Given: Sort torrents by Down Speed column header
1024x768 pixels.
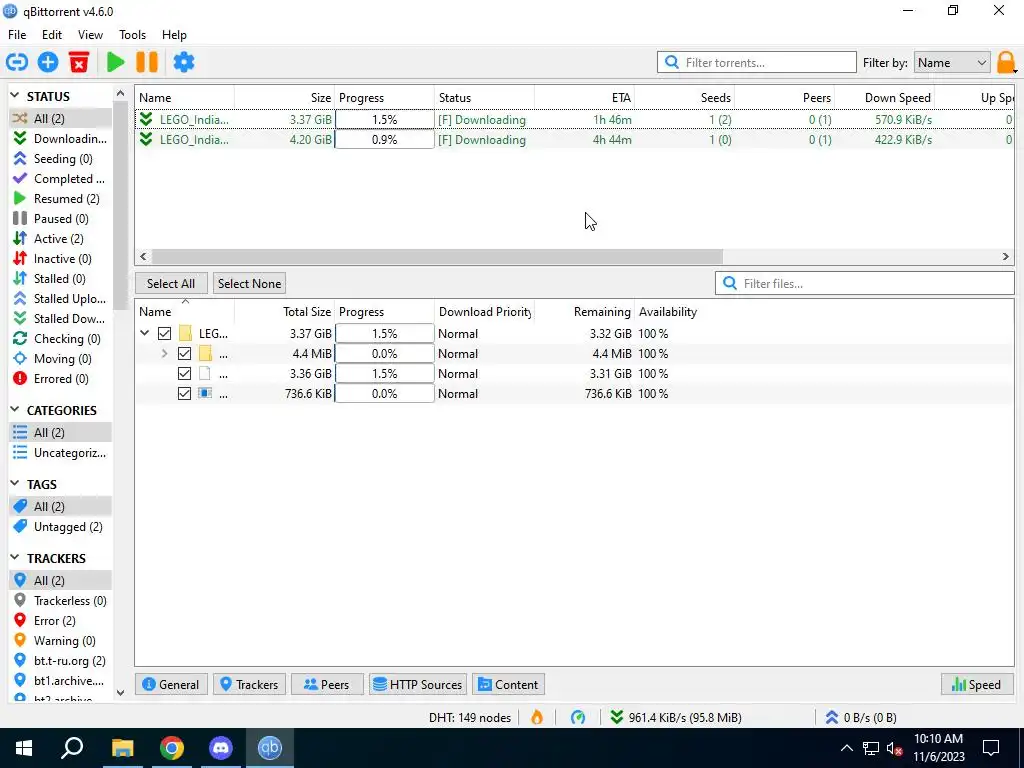Looking at the screenshot, I should coord(884,97).
